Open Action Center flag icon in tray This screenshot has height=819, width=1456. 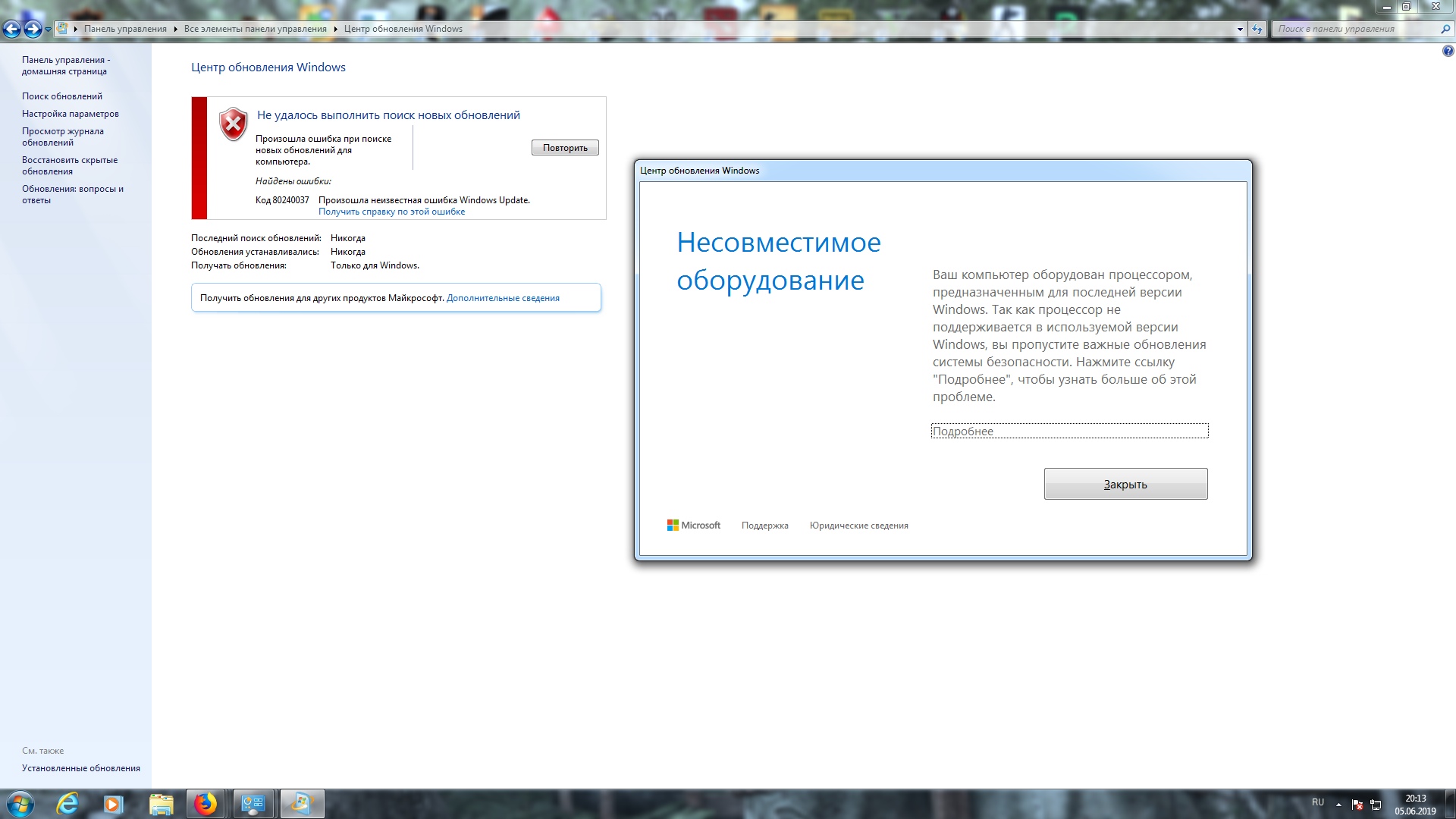click(1357, 805)
